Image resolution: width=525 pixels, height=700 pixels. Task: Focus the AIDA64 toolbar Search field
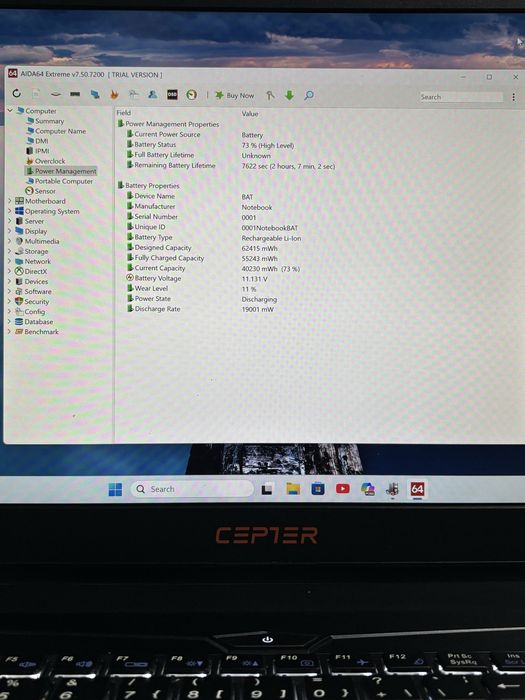[x=461, y=96]
